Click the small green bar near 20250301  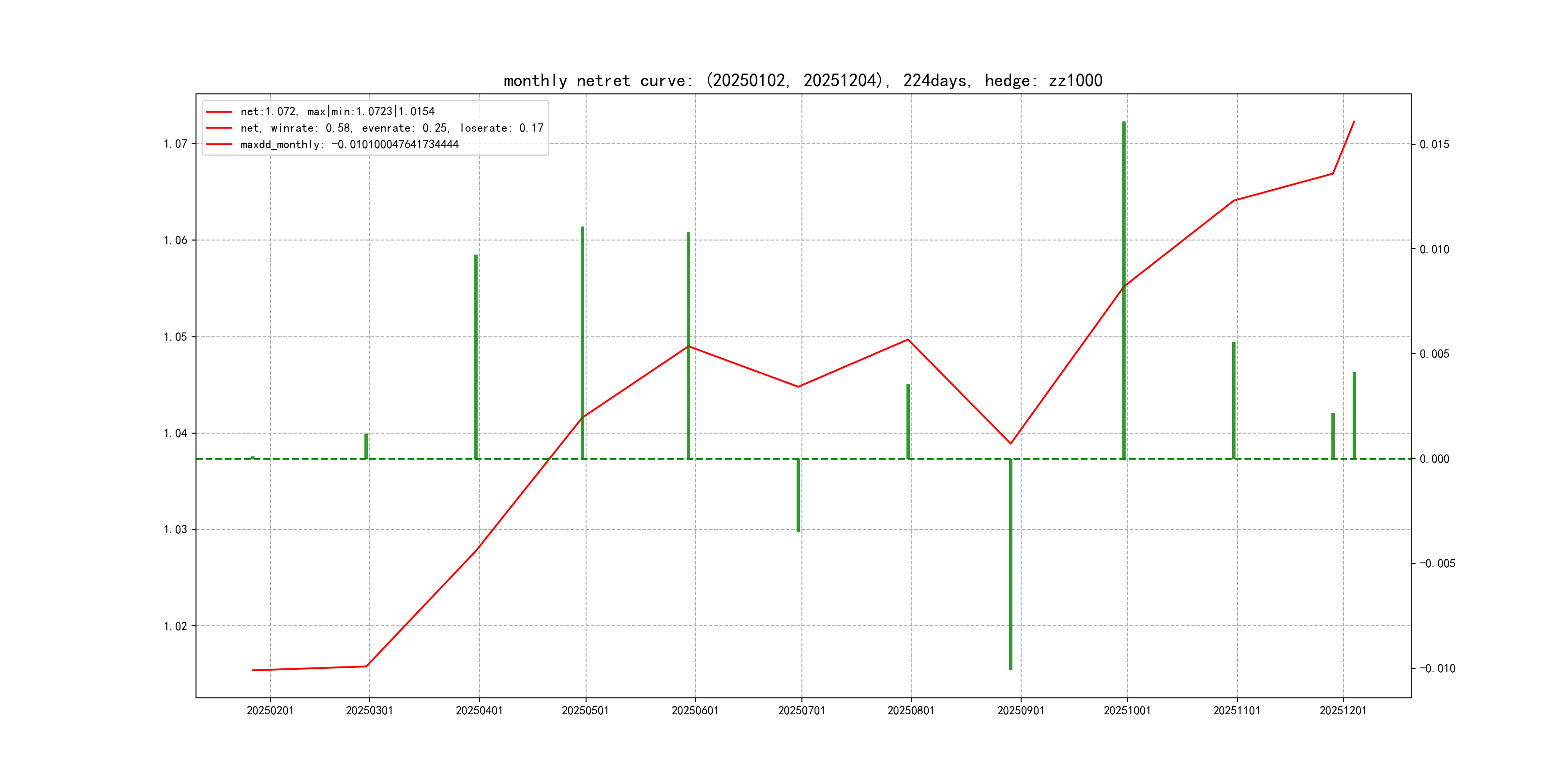[366, 446]
